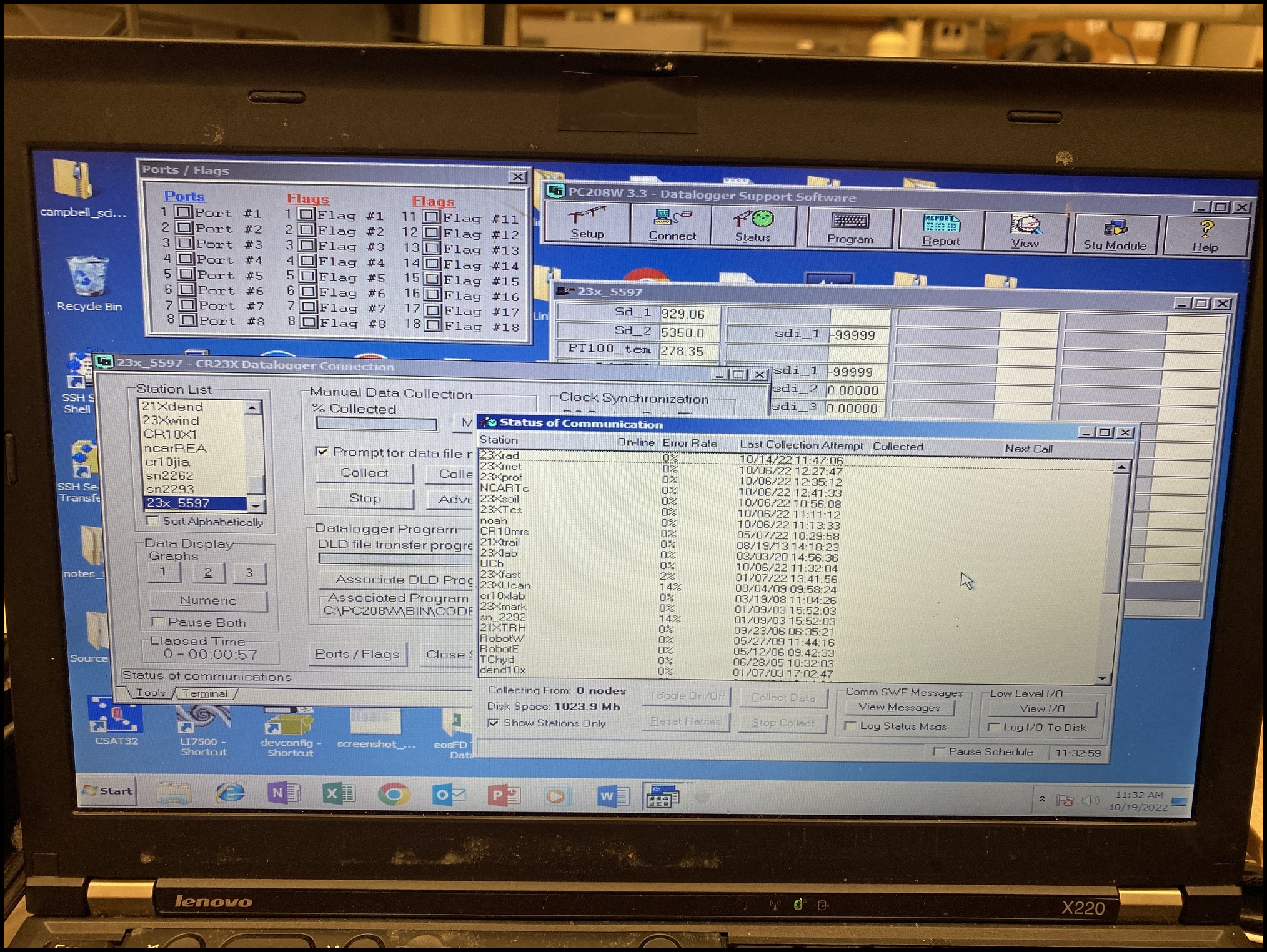Screen dimensions: 1267x952
Task: Select ncarREA in Station List
Action: [194, 448]
